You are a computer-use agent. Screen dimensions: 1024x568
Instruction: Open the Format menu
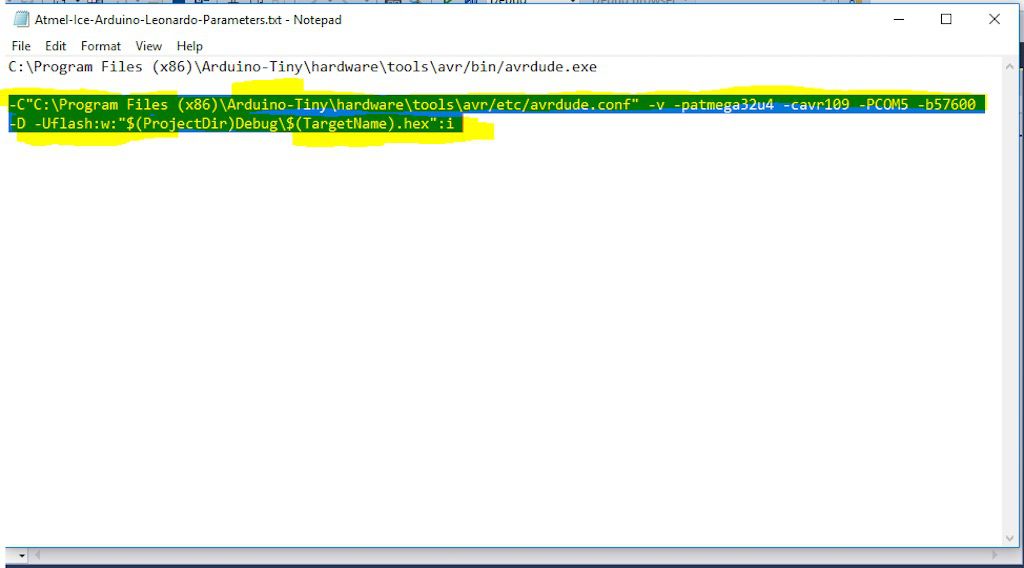pyautogui.click(x=101, y=46)
